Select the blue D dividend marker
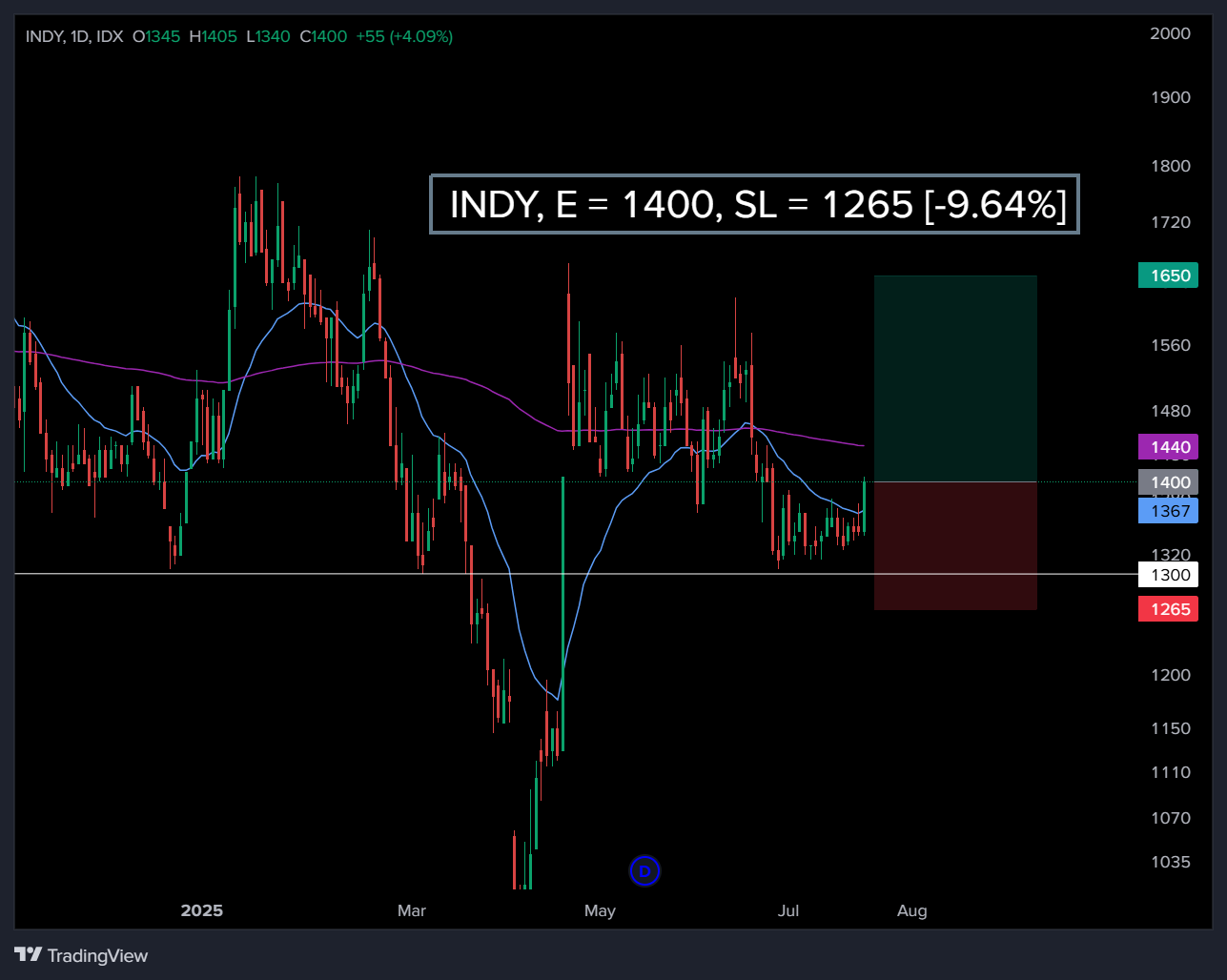The width and height of the screenshot is (1227, 980). [x=644, y=870]
